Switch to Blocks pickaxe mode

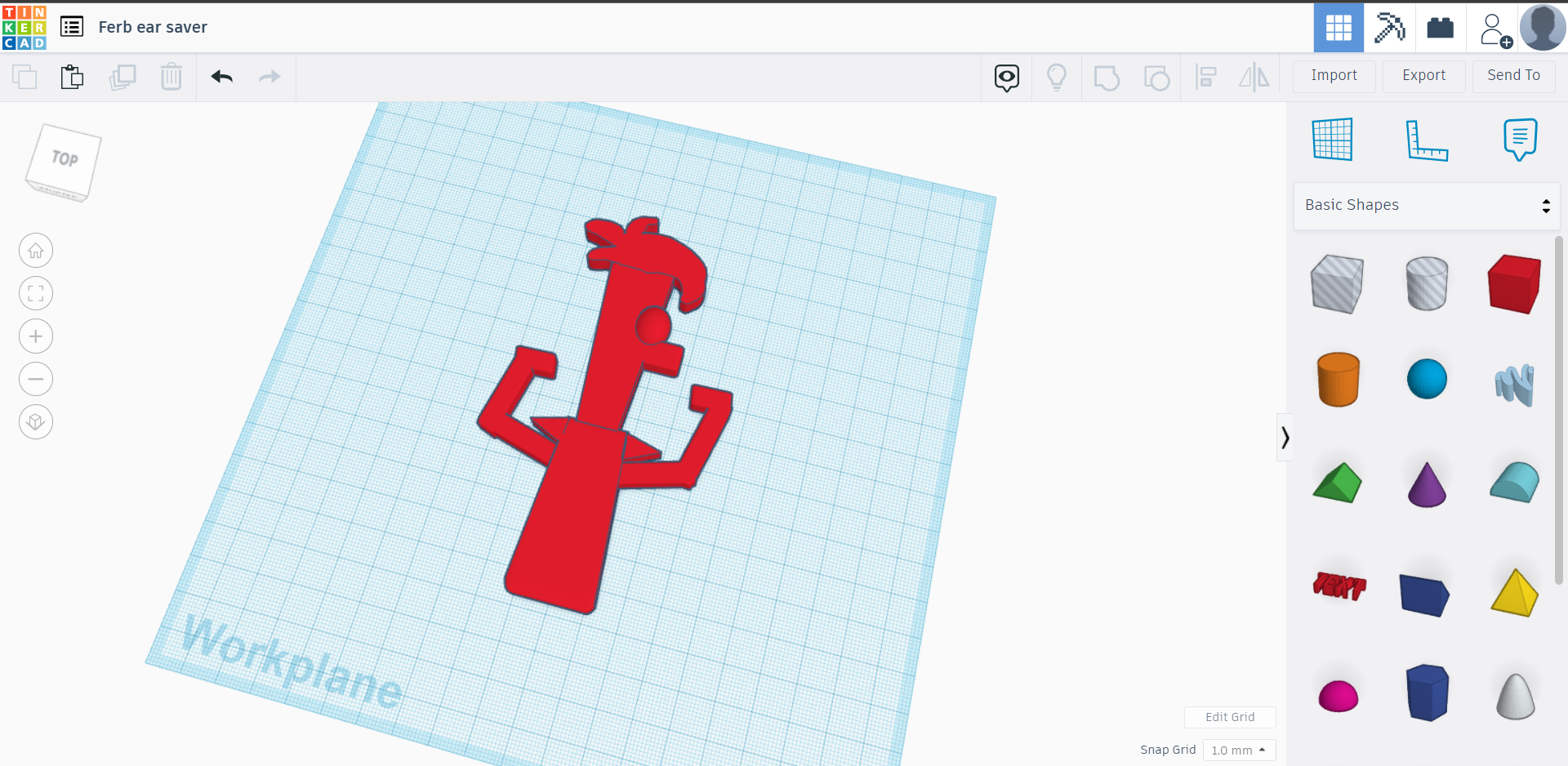[1389, 27]
